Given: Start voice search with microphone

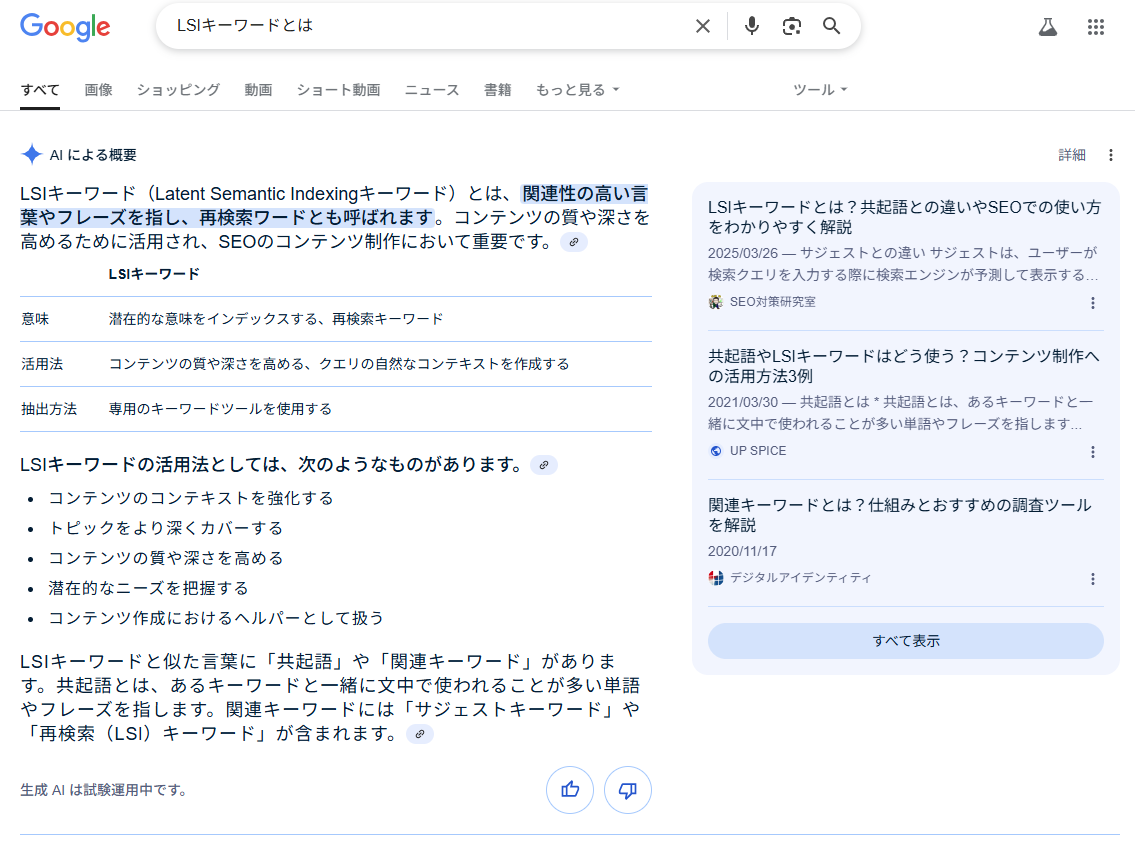Looking at the screenshot, I should coord(752,26).
